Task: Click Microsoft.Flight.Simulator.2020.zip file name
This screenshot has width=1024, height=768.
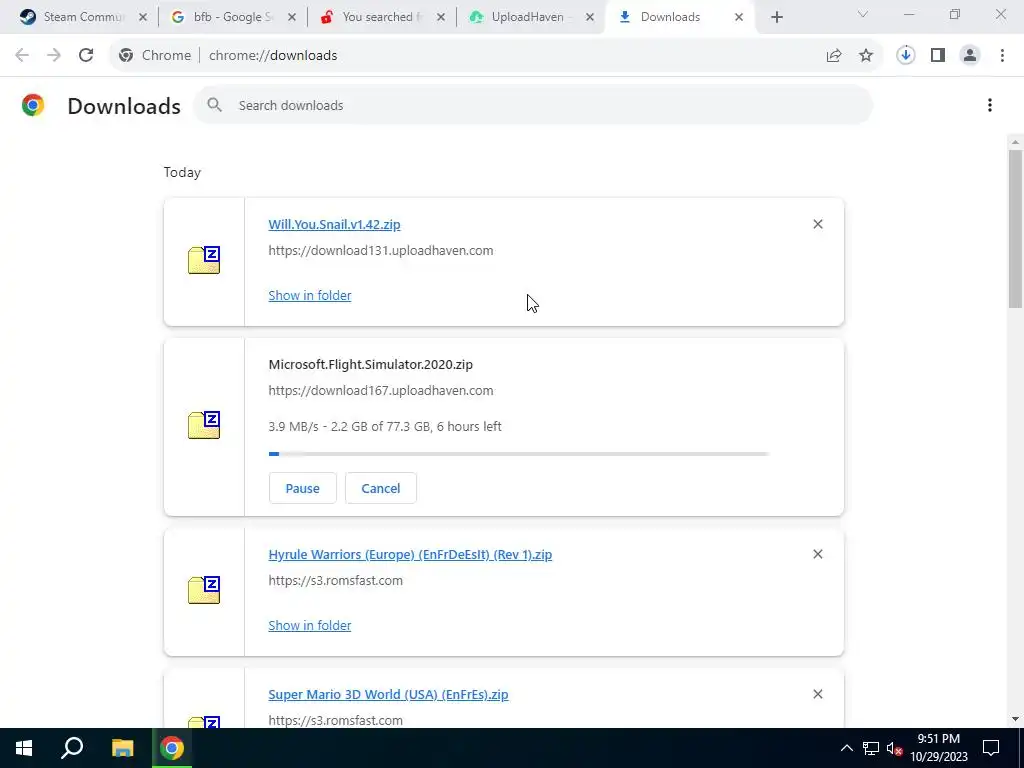Action: (370, 364)
